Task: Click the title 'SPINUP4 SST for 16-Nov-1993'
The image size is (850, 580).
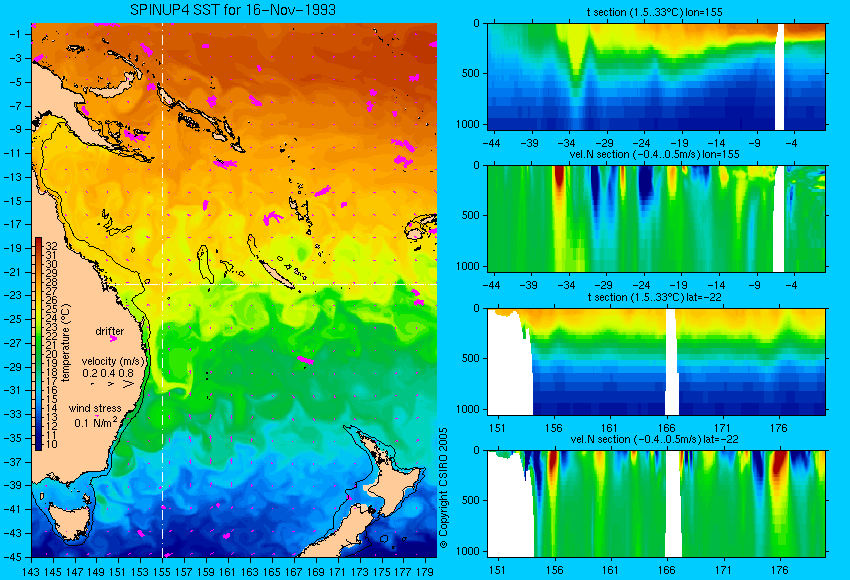Action: point(233,10)
